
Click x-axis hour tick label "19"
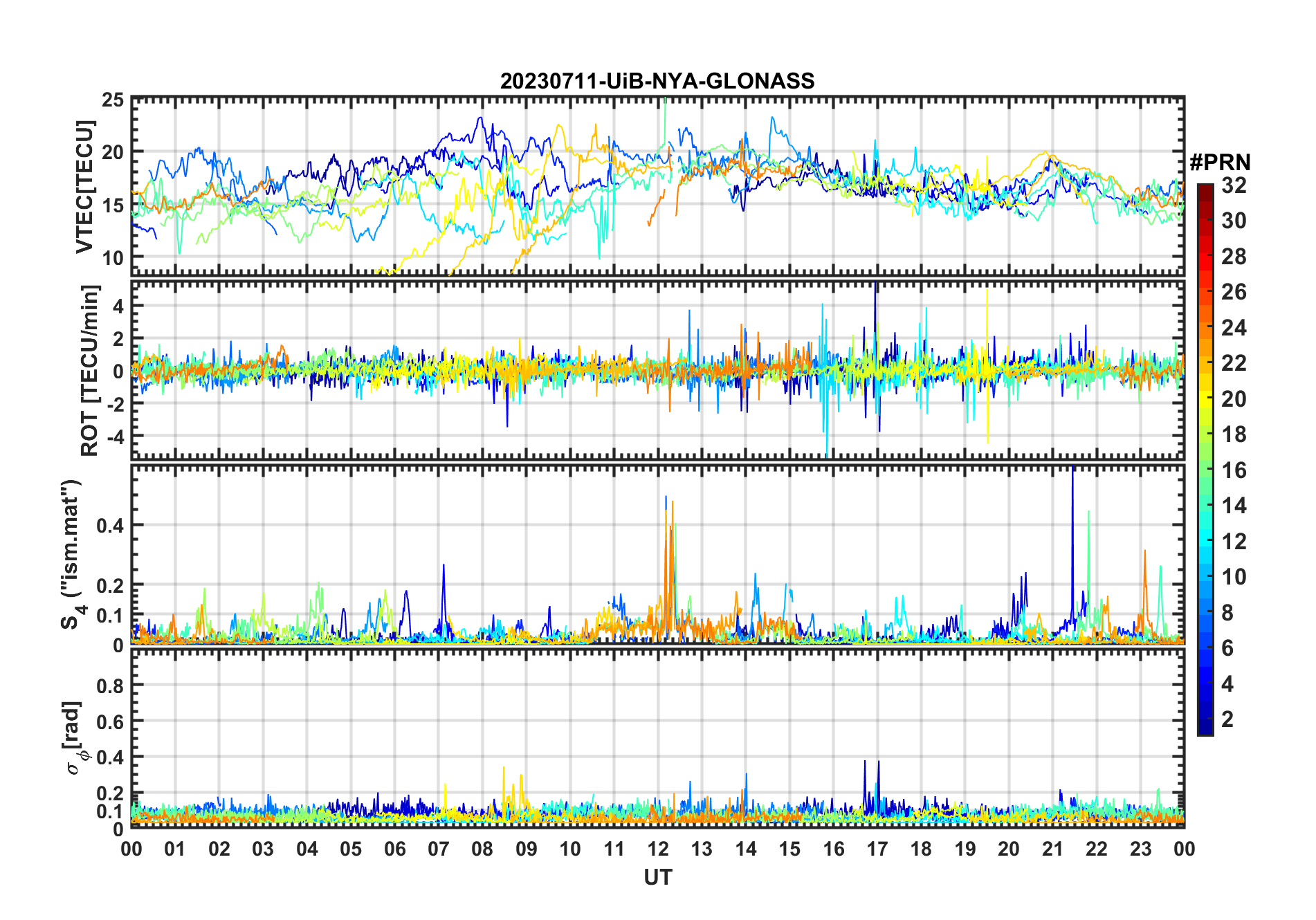[965, 849]
